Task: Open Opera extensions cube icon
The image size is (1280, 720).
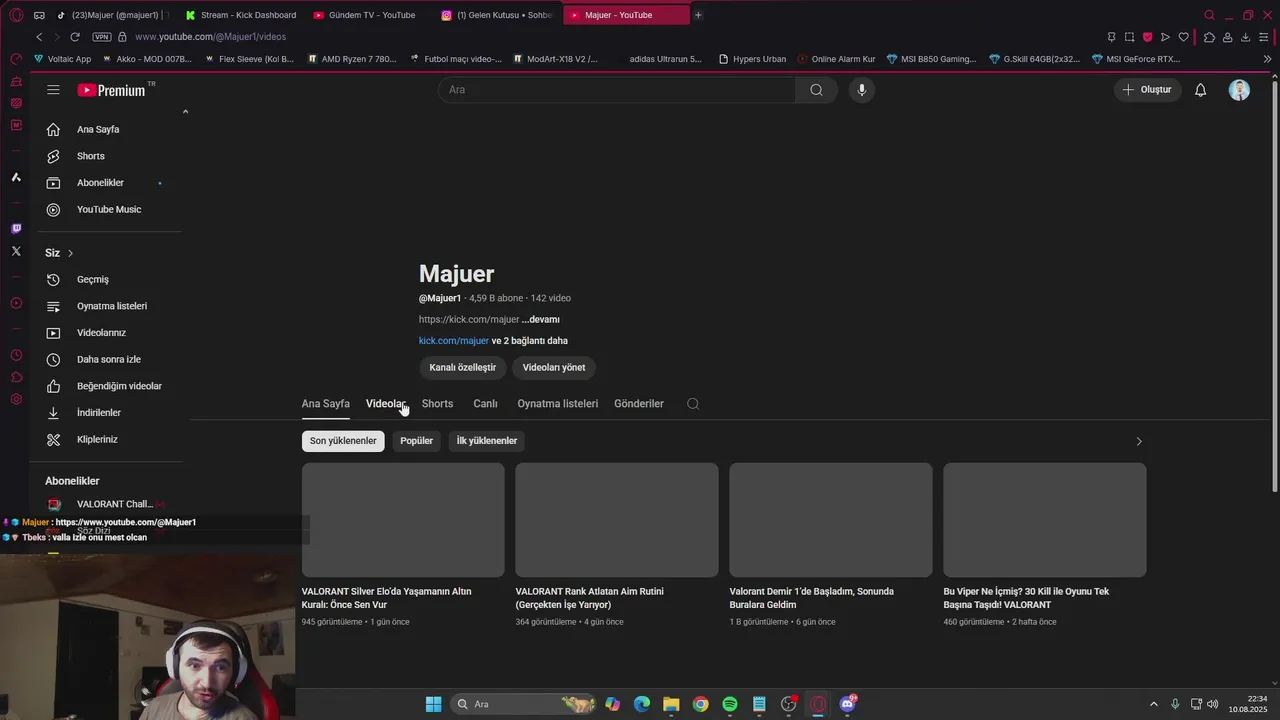Action: 1209,37
